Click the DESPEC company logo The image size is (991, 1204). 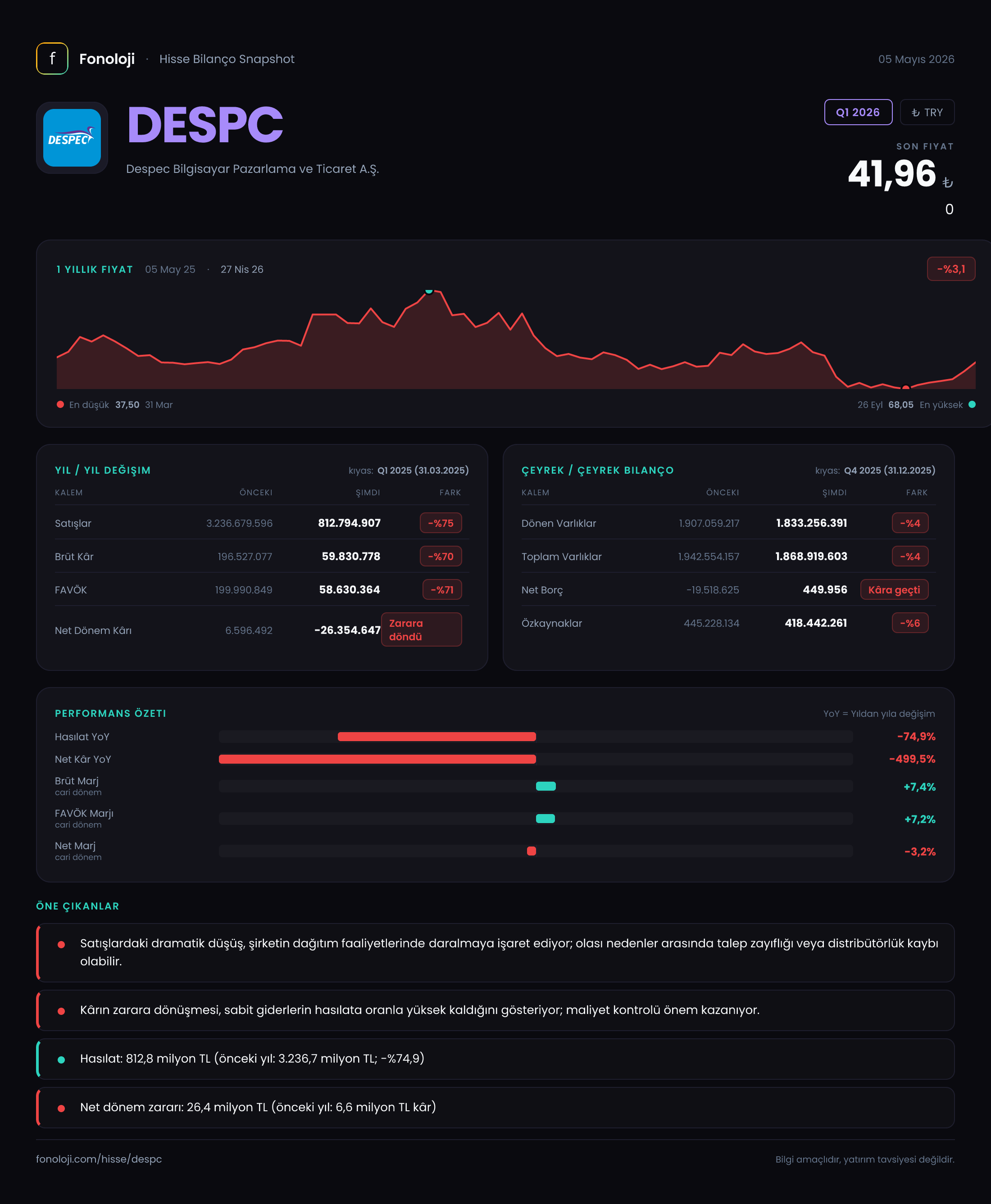72,138
